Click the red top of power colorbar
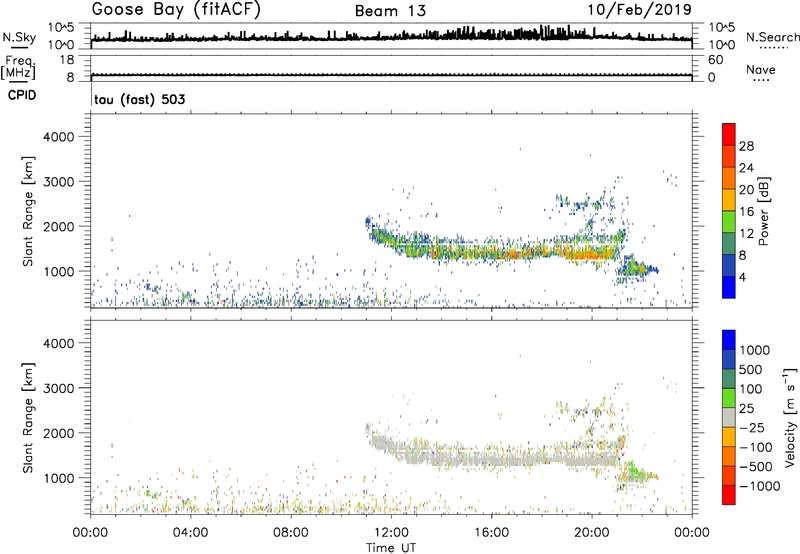 [x=729, y=134]
